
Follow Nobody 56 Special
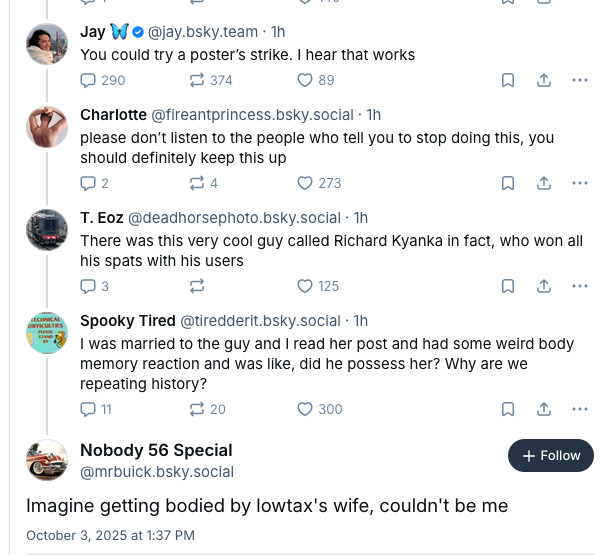(x=550, y=455)
